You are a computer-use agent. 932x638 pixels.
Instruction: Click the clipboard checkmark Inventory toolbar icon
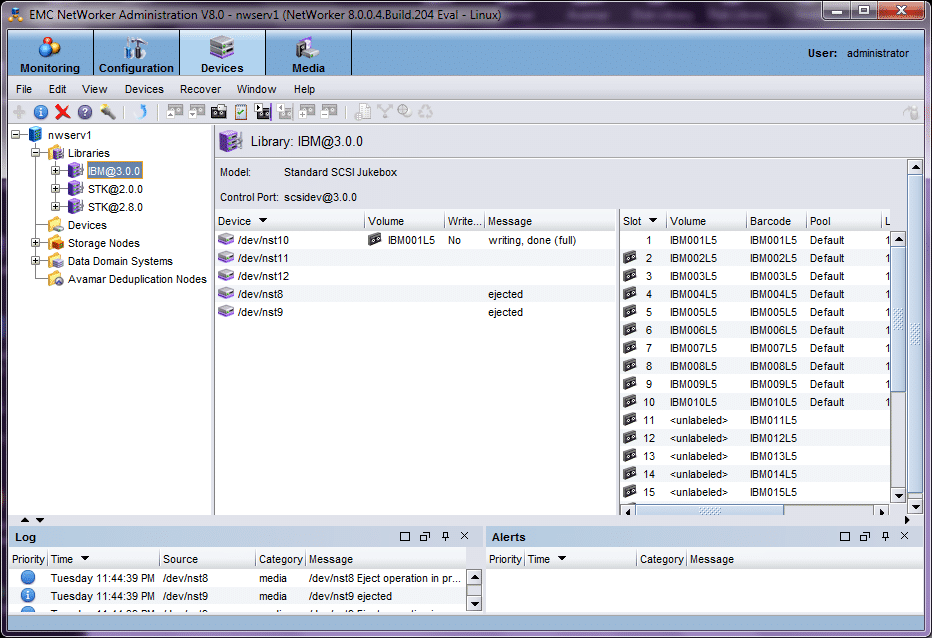point(241,112)
